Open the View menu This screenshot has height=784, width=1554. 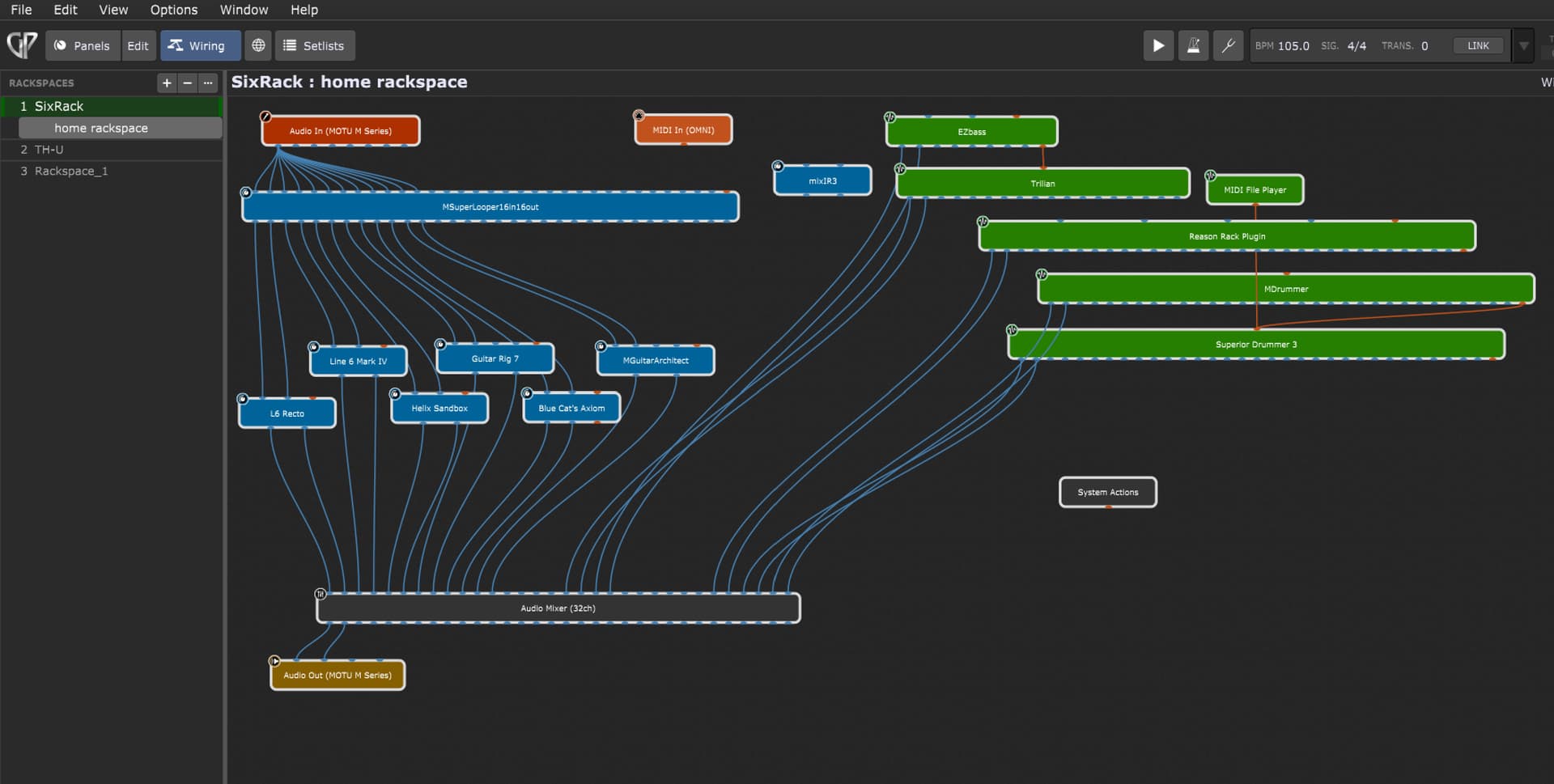pos(113,10)
